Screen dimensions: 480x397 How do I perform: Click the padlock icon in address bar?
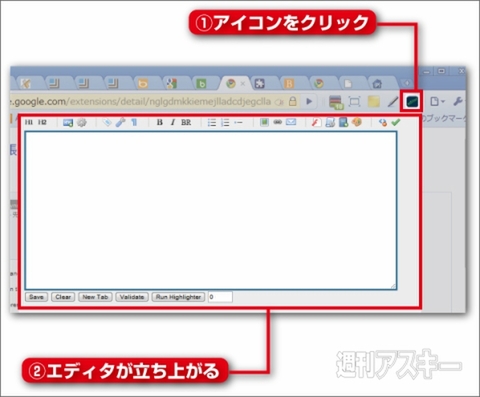(293, 101)
